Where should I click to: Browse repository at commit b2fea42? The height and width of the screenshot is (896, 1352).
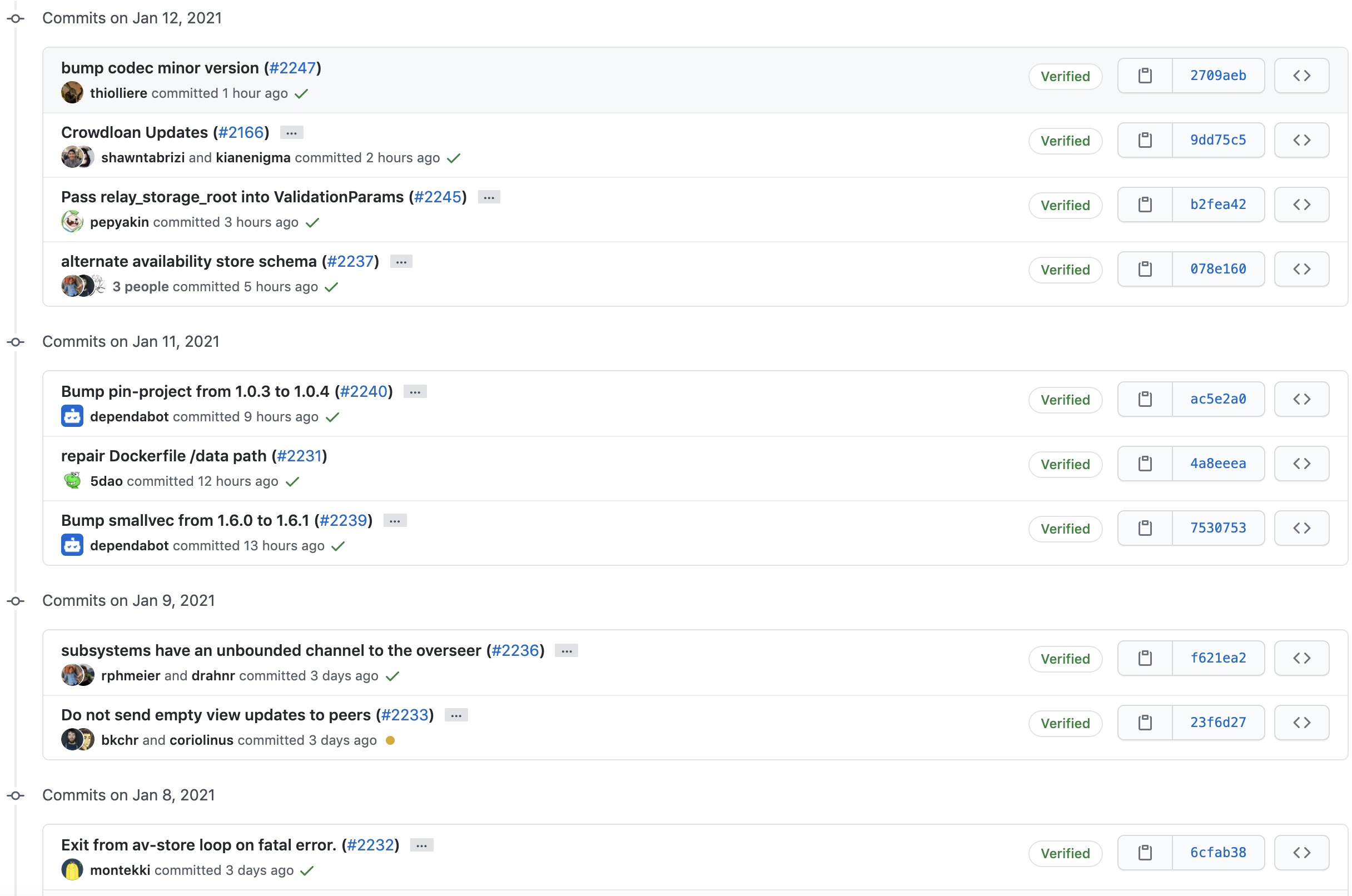point(1301,205)
